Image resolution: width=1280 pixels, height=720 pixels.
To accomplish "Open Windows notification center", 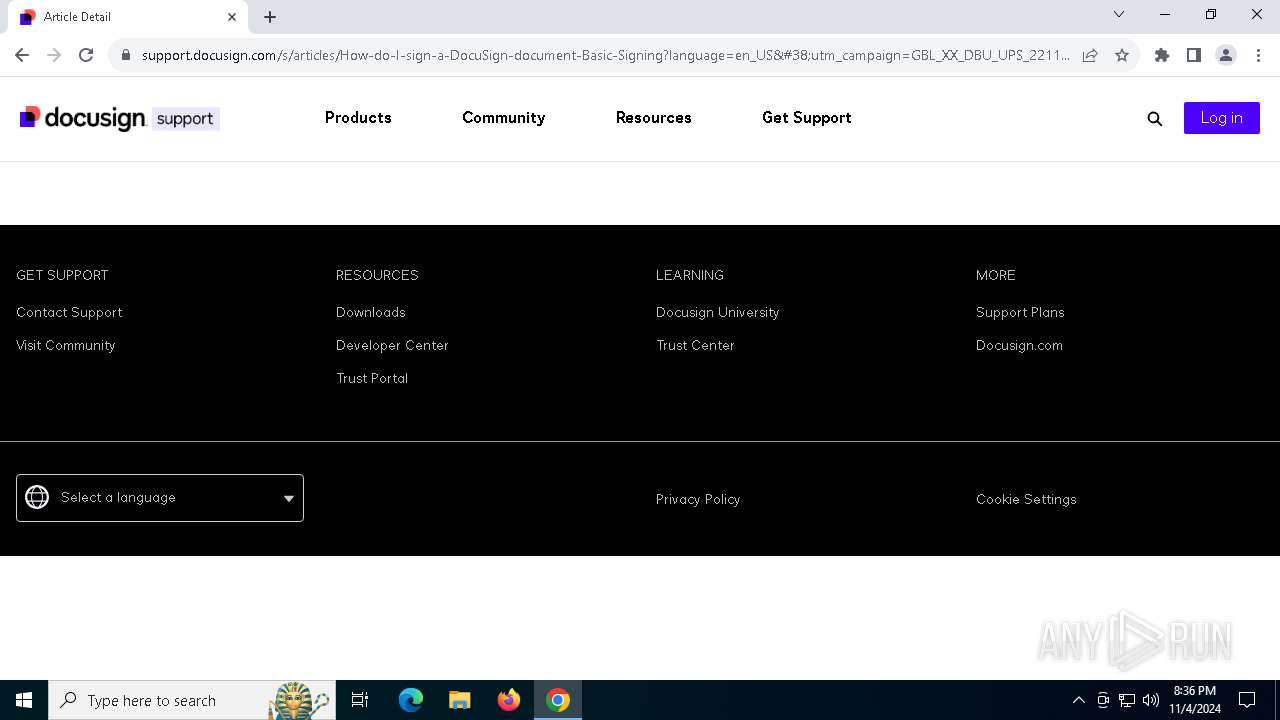I will click(x=1247, y=700).
